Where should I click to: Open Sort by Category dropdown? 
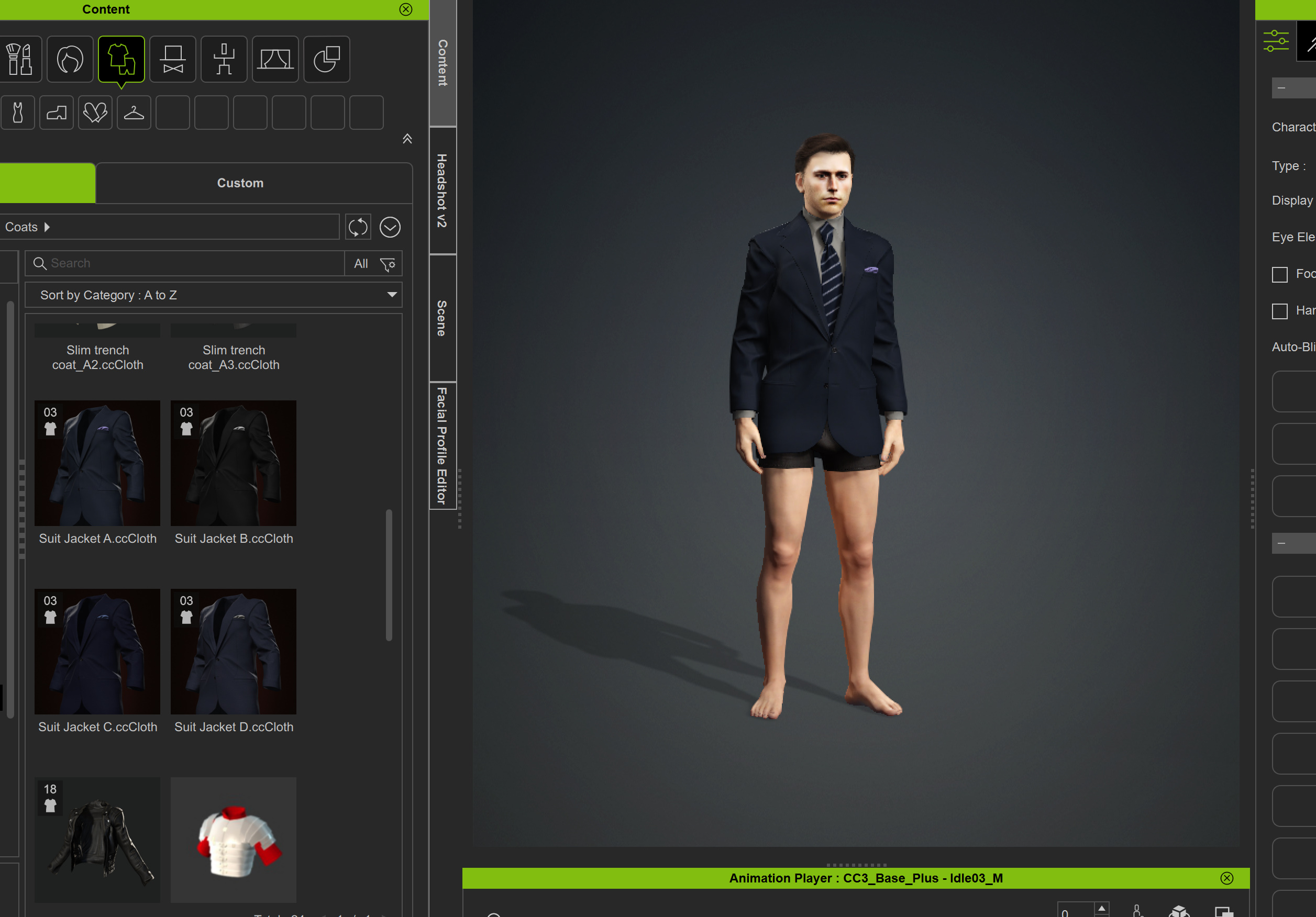point(213,295)
